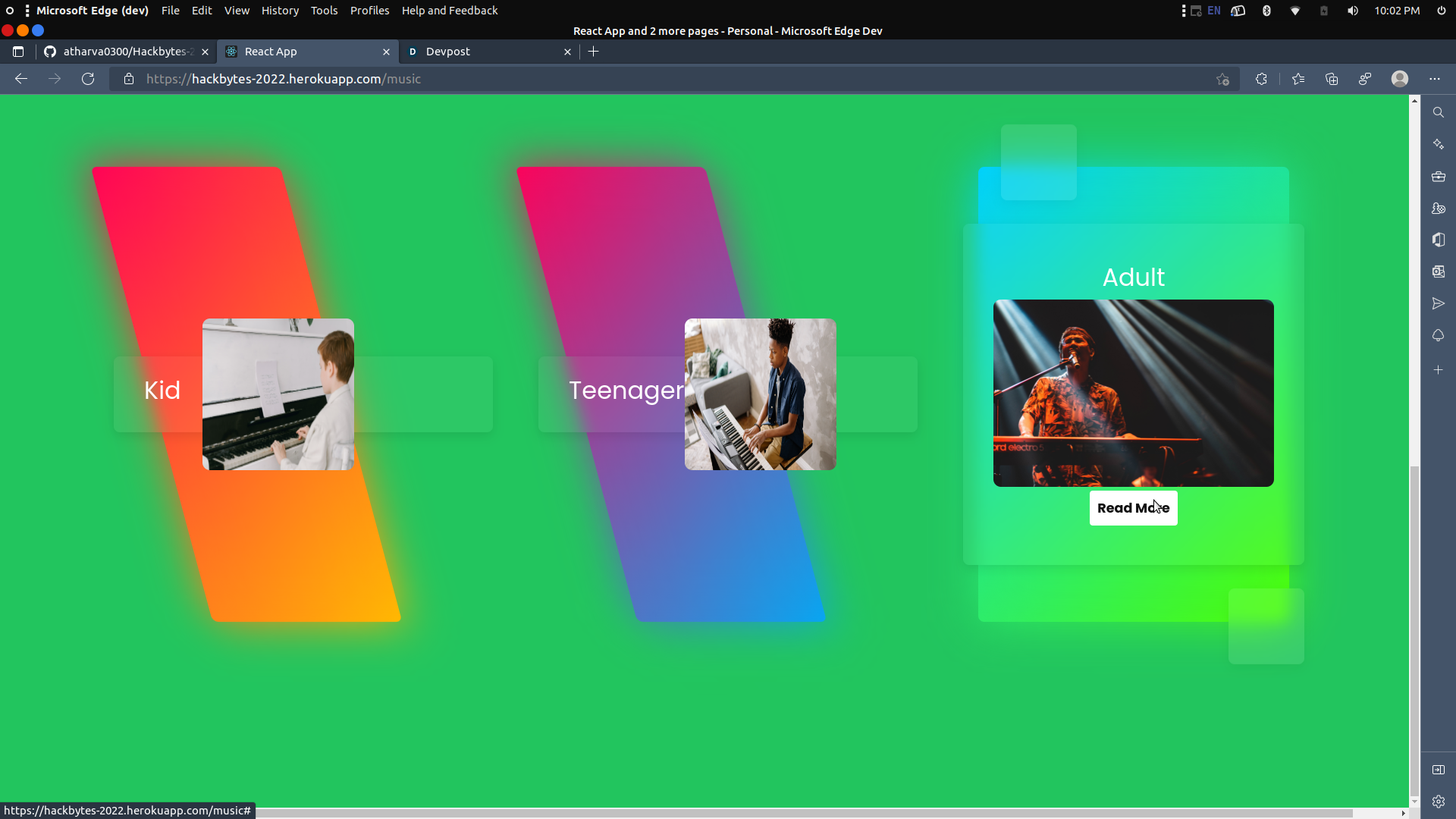Click the Kid piano thumbnail image

(x=278, y=394)
